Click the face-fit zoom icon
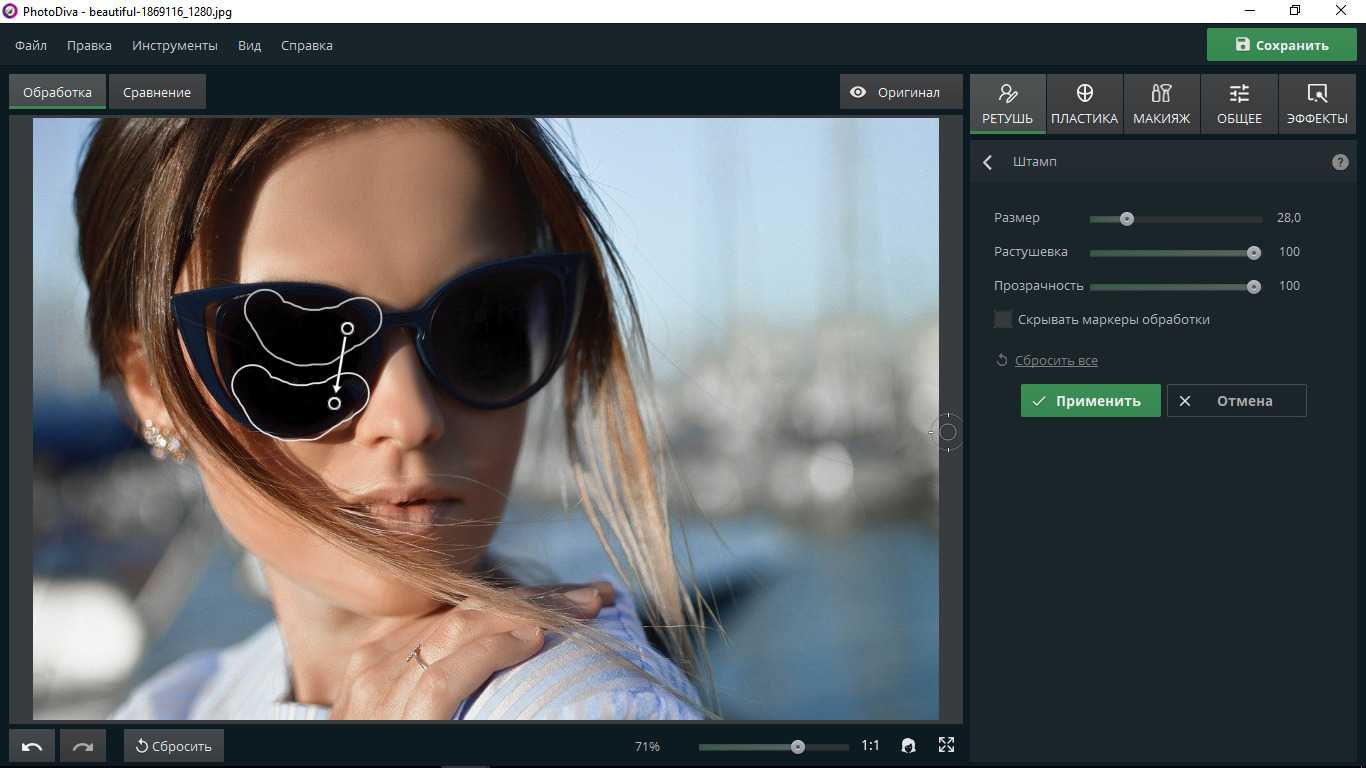The height and width of the screenshot is (768, 1366). (x=908, y=746)
